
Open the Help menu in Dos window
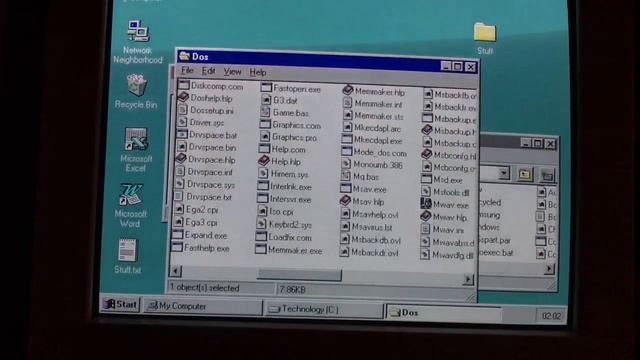pos(258,73)
